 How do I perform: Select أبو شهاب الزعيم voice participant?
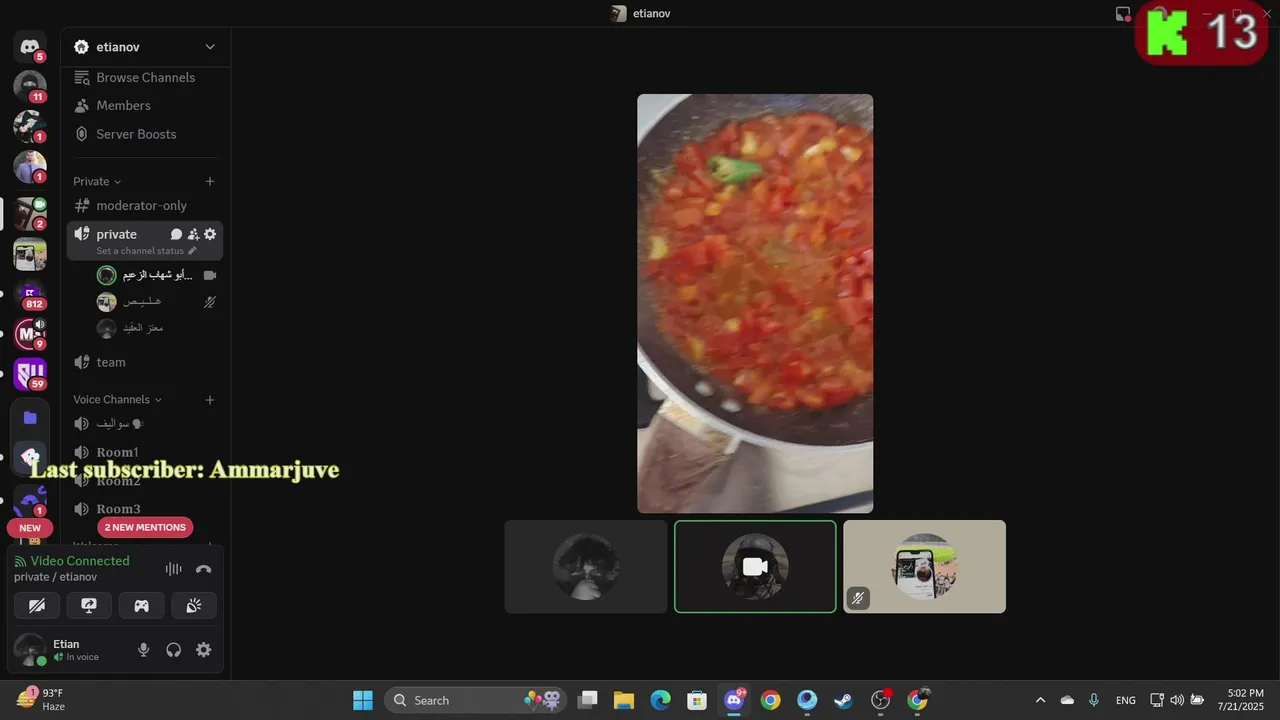(x=157, y=275)
